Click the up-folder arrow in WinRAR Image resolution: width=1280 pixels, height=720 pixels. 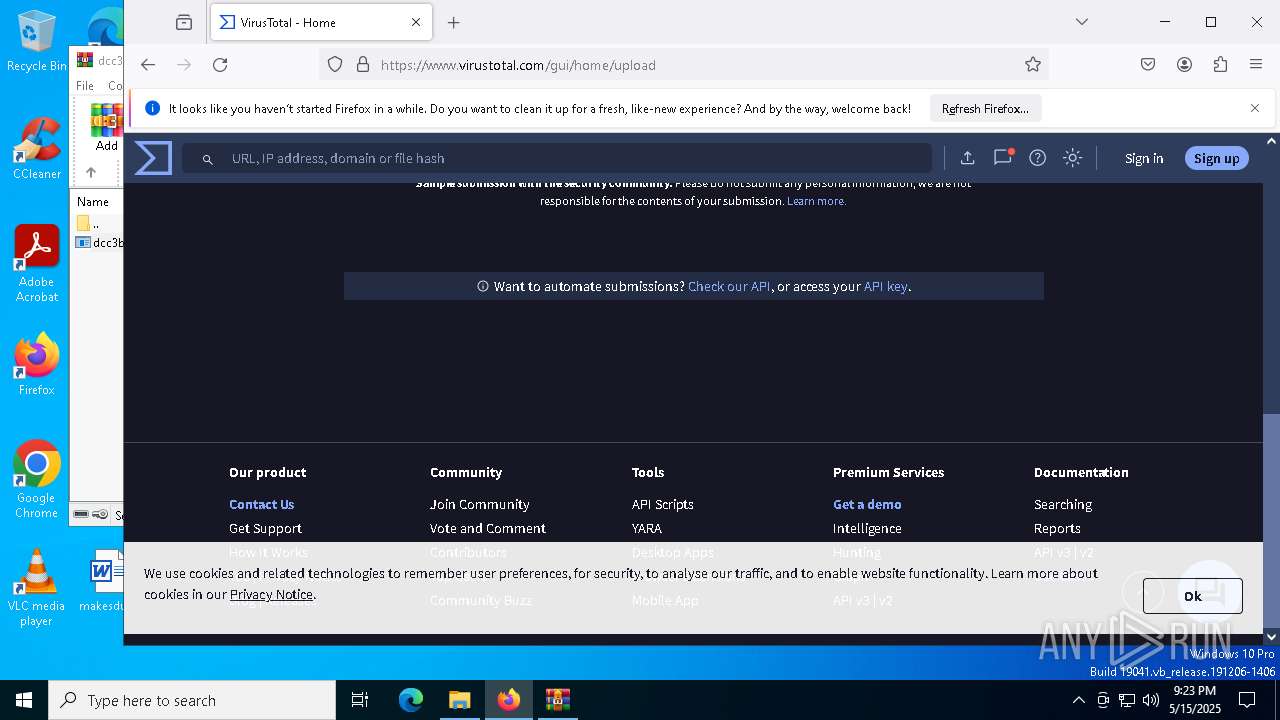tap(90, 172)
